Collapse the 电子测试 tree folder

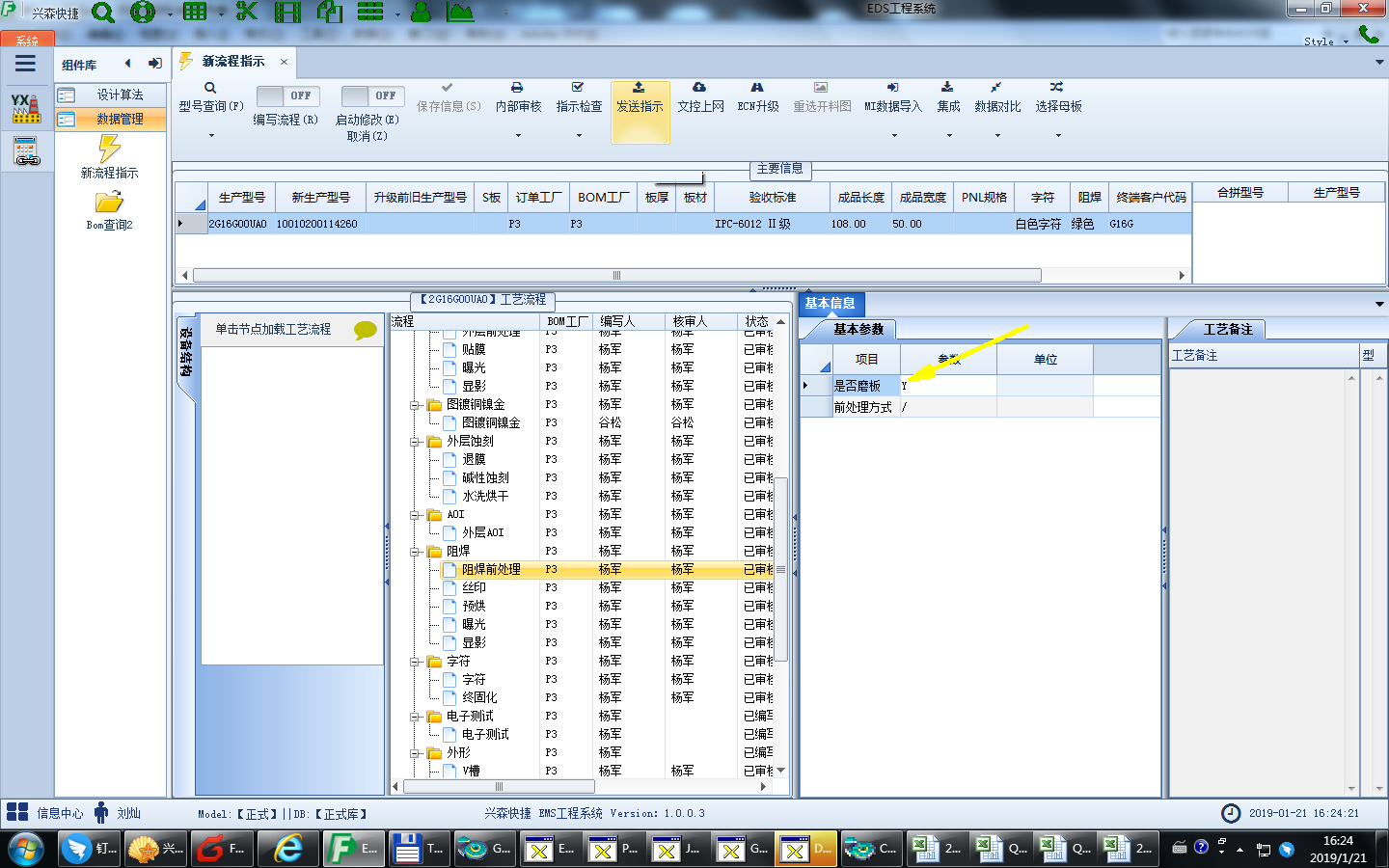tap(415, 717)
